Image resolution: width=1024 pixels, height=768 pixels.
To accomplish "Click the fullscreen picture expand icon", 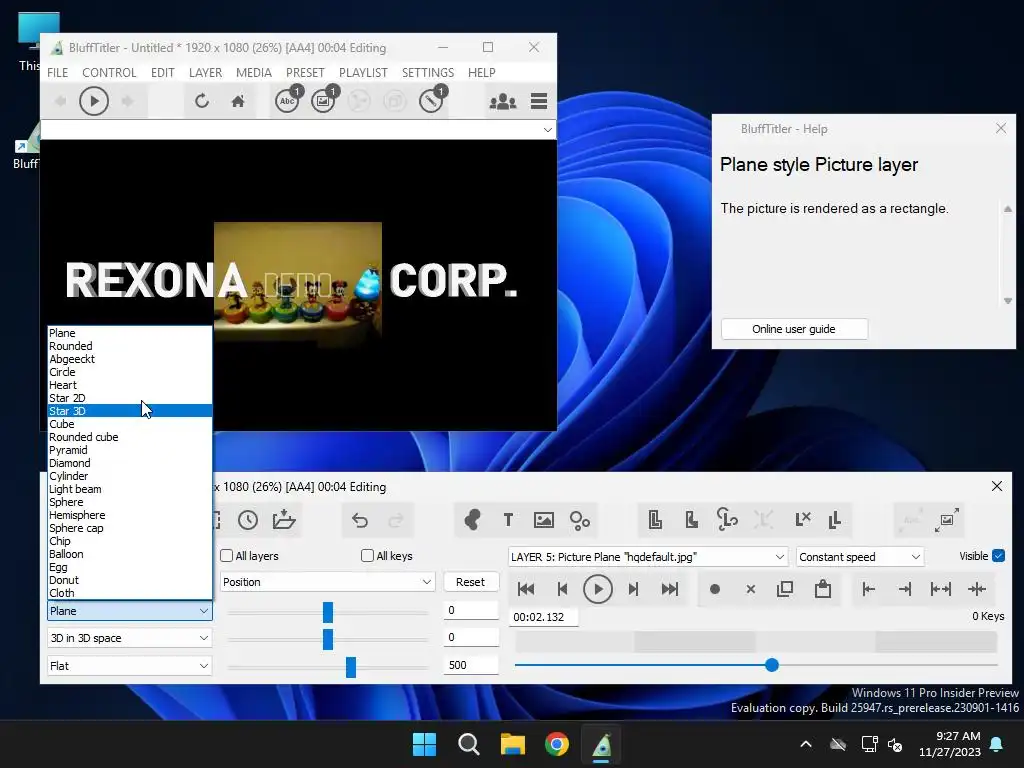I will tap(946, 520).
